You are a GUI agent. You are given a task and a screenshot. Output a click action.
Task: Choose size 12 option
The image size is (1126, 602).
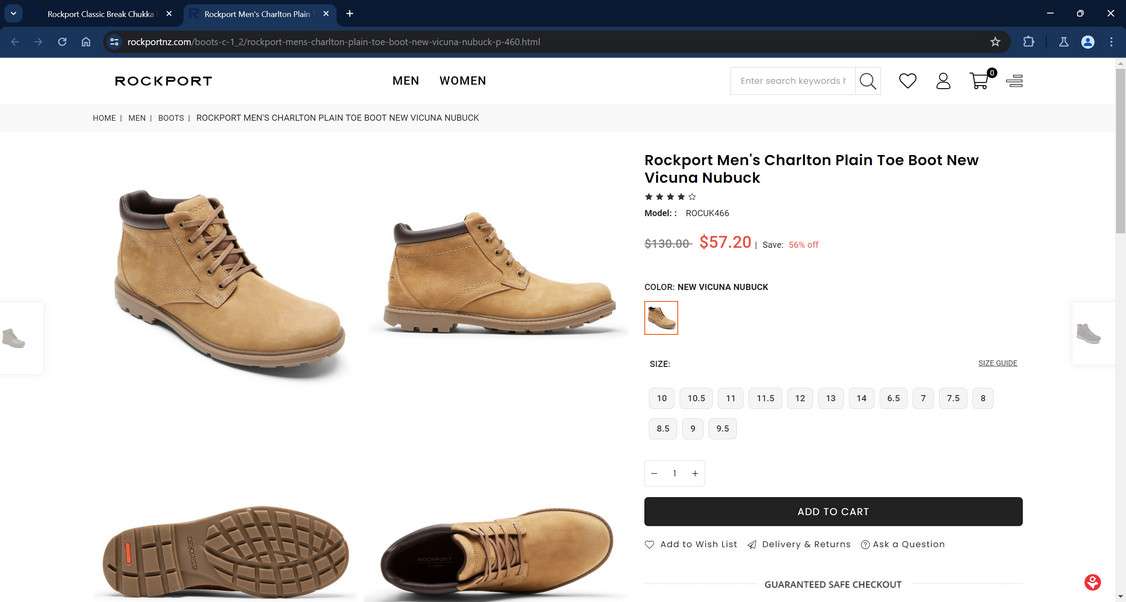tap(800, 398)
